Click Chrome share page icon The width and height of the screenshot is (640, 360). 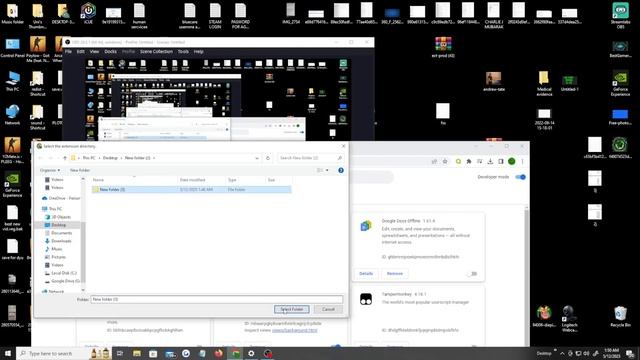pyautogui.click(x=434, y=162)
